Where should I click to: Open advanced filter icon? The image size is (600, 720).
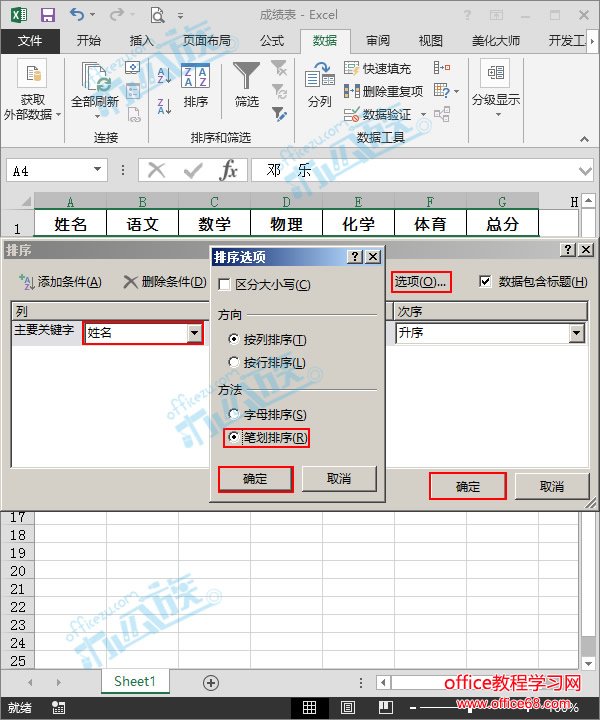279,113
